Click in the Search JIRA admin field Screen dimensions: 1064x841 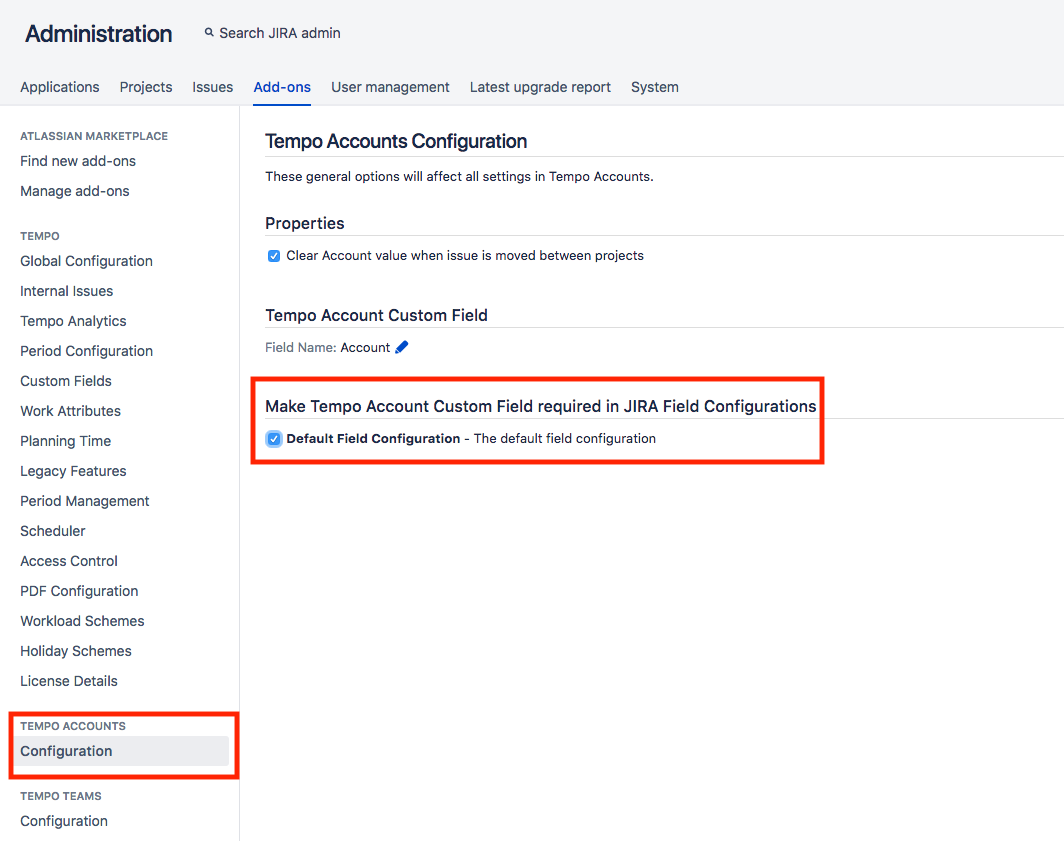tap(280, 33)
